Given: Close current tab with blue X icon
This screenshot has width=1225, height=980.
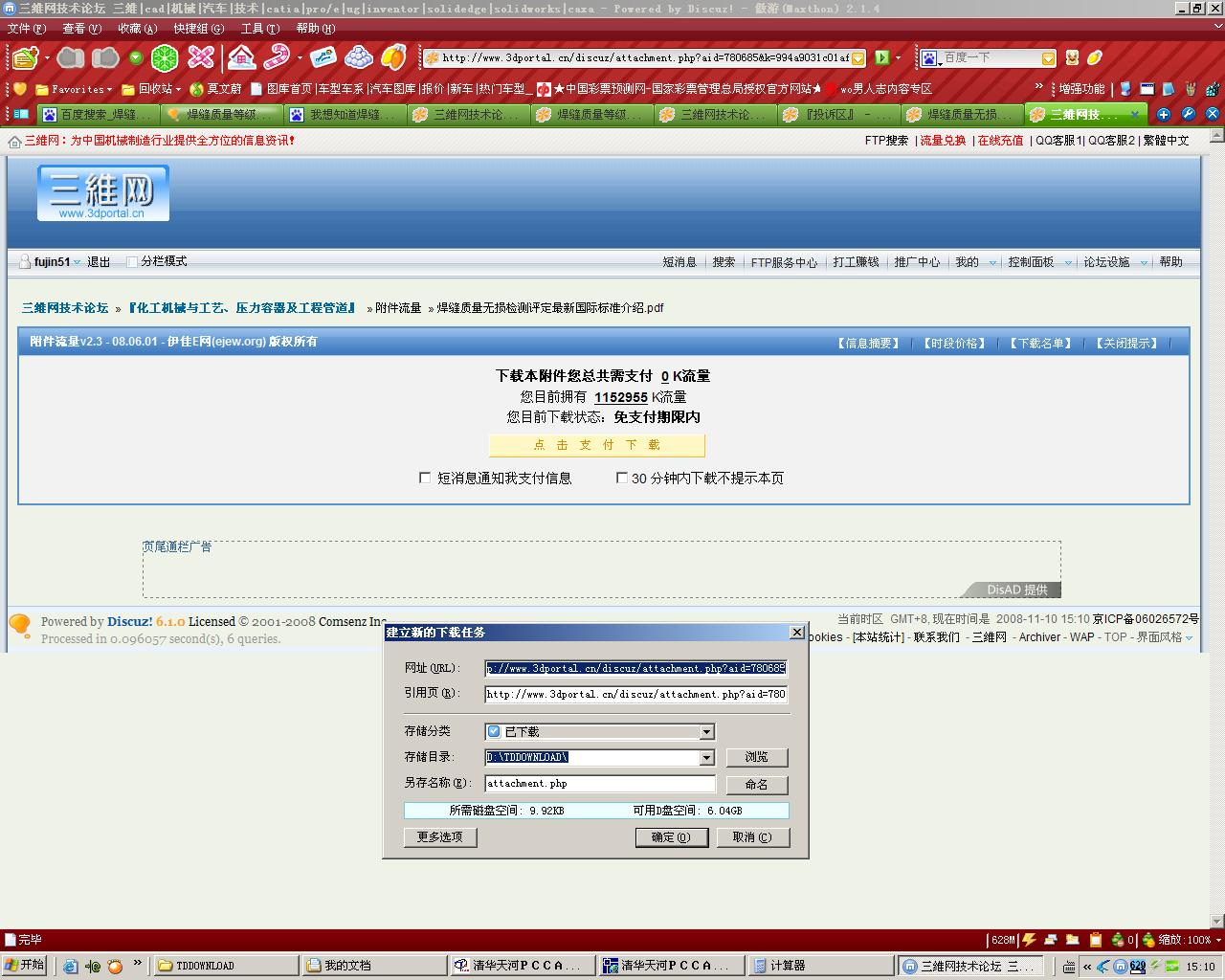Looking at the screenshot, I should click(x=1212, y=114).
